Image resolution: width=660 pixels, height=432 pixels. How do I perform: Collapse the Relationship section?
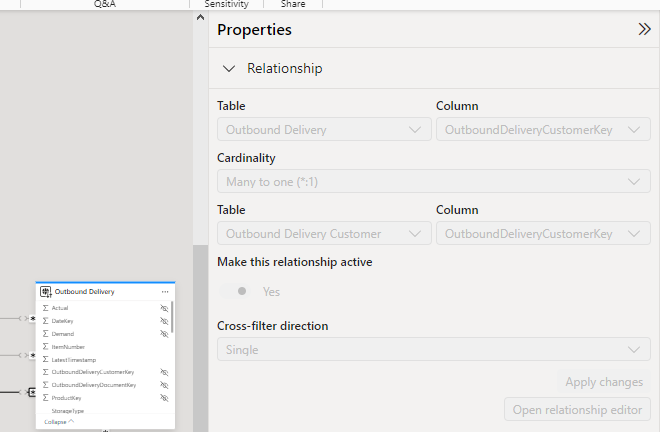coord(229,69)
